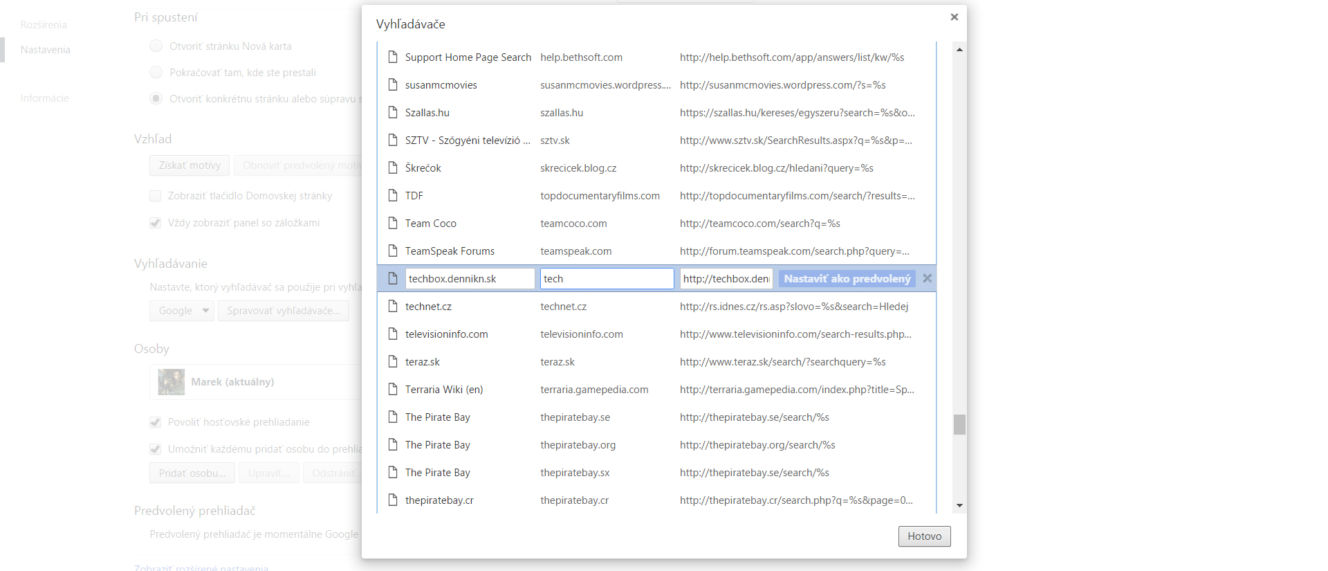1328x571 pixels.
Task: Click the page icon beside TeamSpeak Forums
Action: coord(393,251)
